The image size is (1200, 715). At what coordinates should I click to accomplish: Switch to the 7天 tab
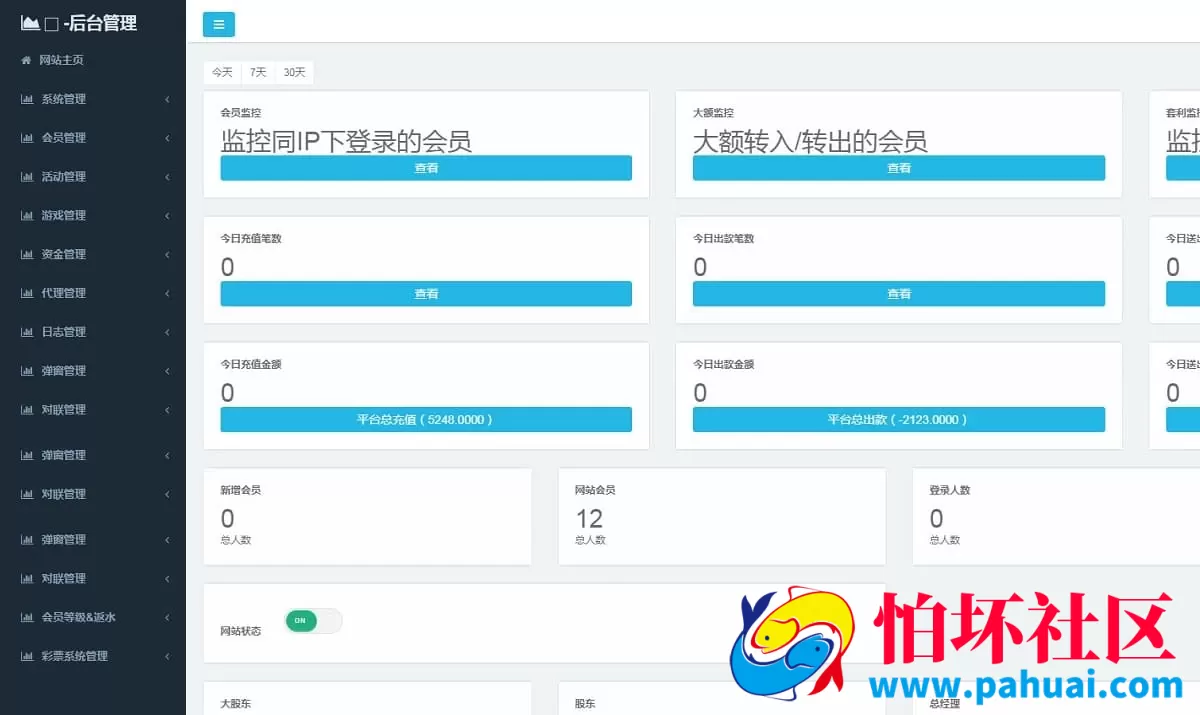coord(257,72)
